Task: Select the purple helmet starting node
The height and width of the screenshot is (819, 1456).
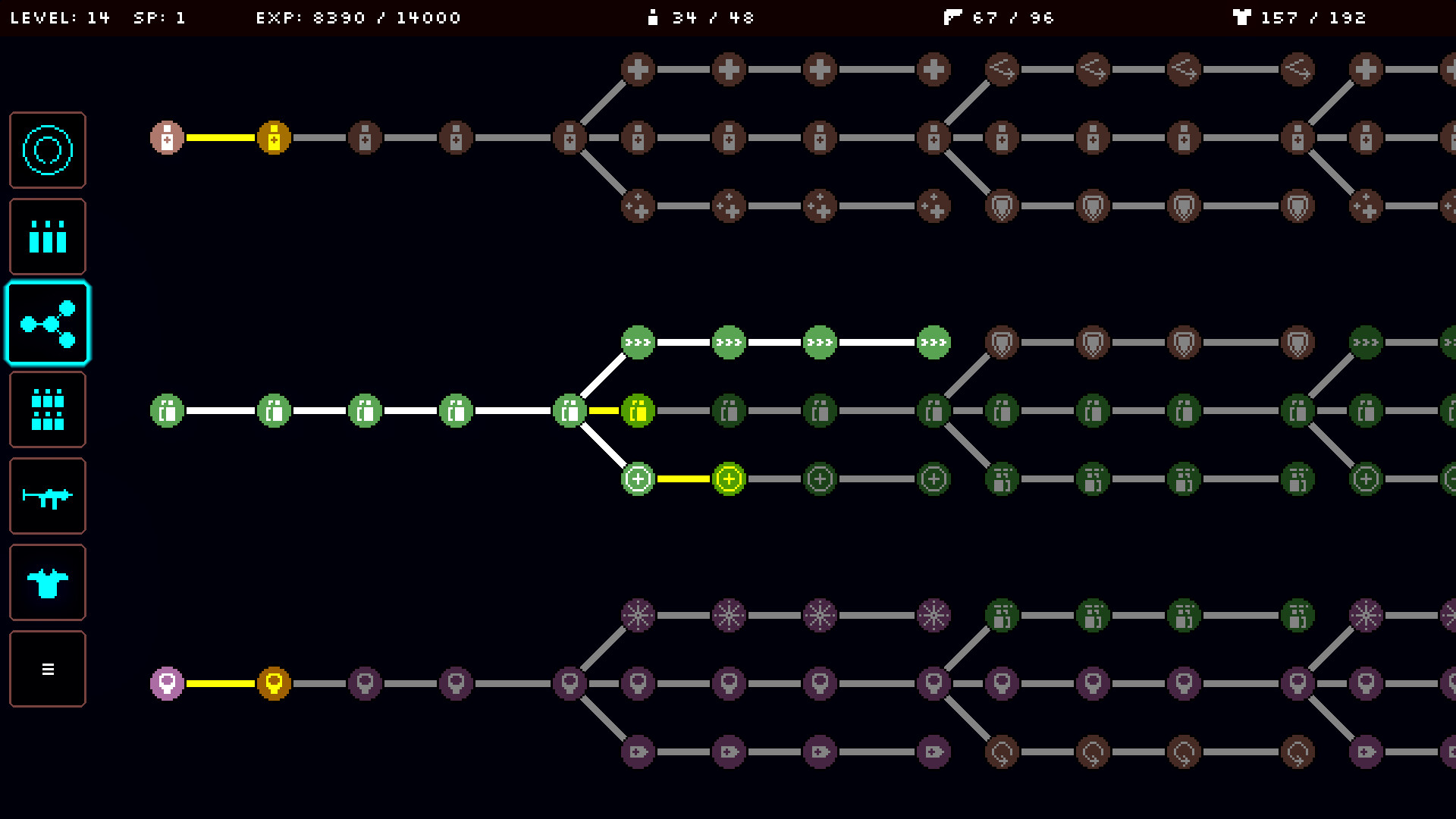Action: coord(168,683)
